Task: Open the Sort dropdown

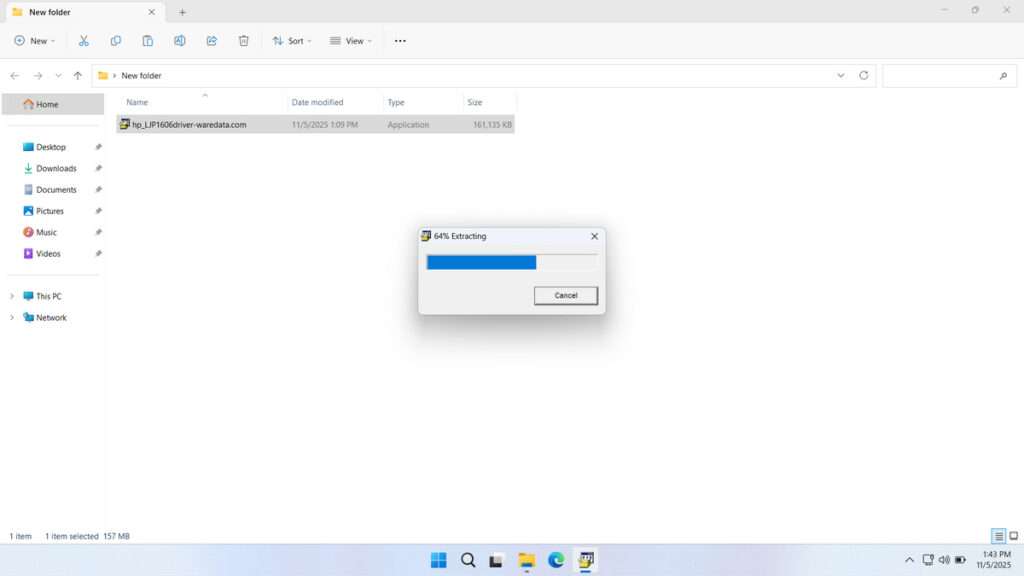Action: point(292,40)
